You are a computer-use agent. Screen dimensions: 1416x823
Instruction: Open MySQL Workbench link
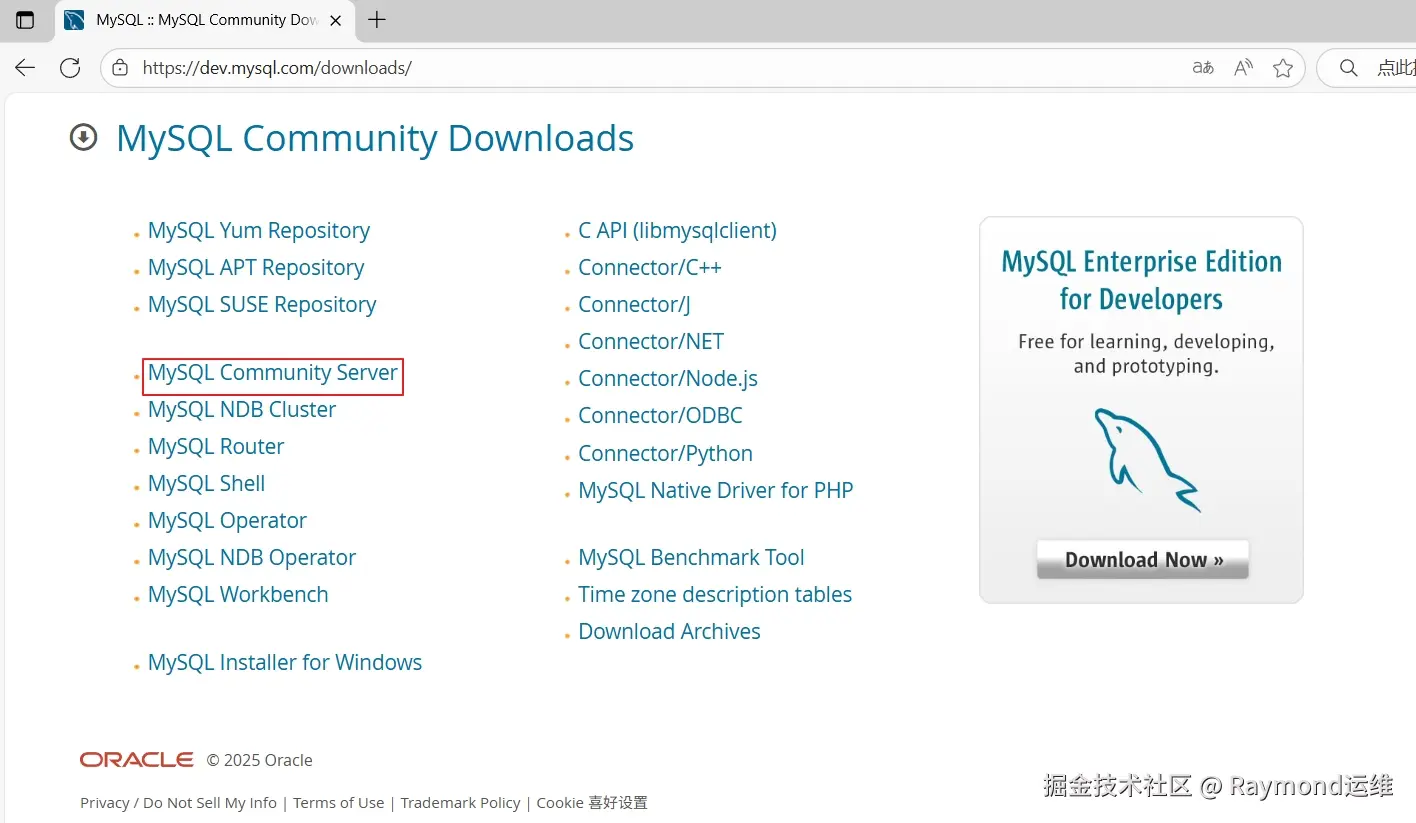coord(238,594)
